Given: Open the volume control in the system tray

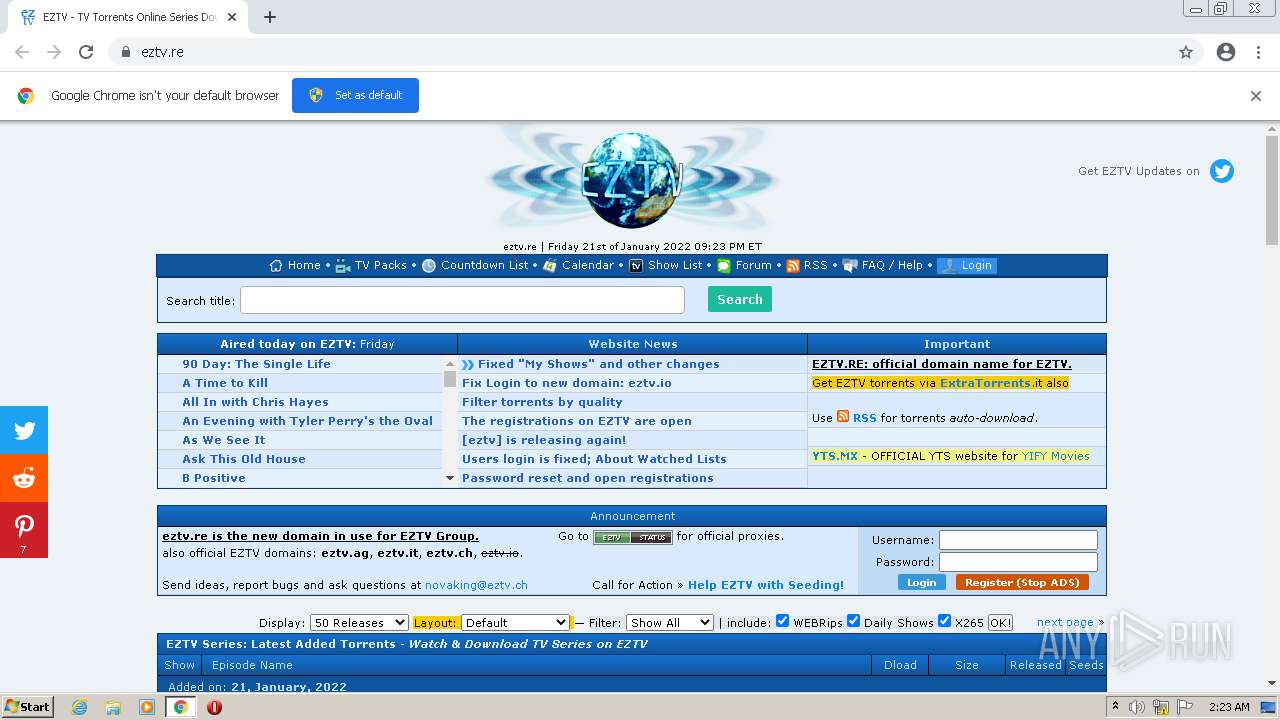Looking at the screenshot, I should pyautogui.click(x=1137, y=707).
